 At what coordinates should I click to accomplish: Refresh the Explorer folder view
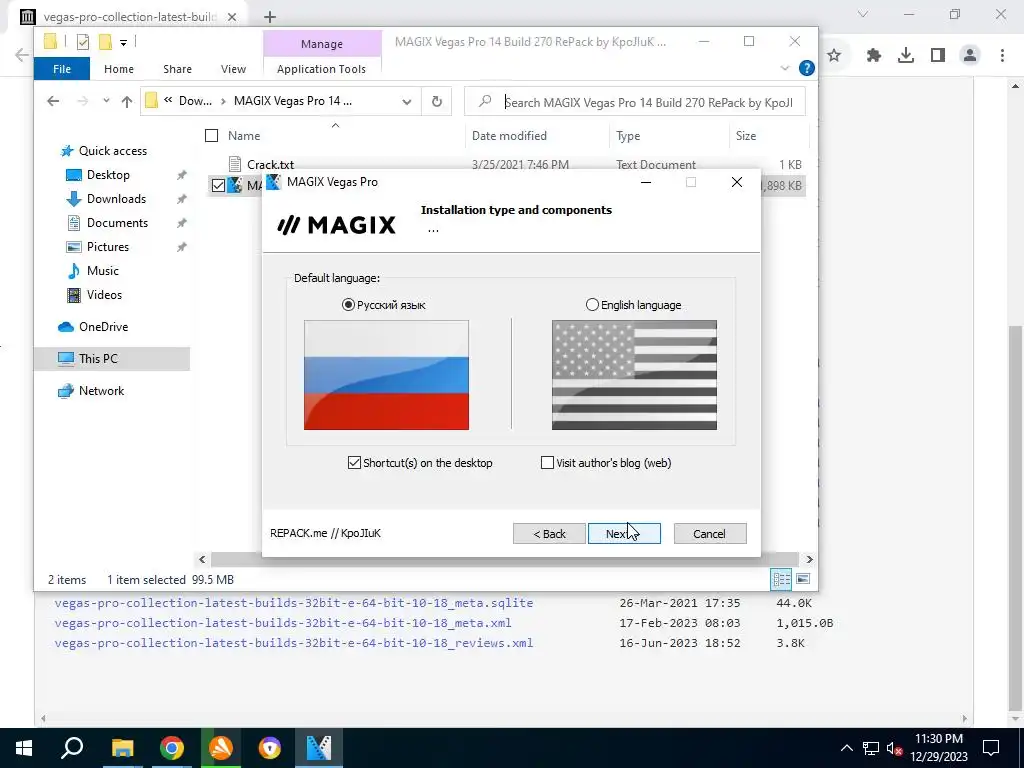[x=437, y=101]
